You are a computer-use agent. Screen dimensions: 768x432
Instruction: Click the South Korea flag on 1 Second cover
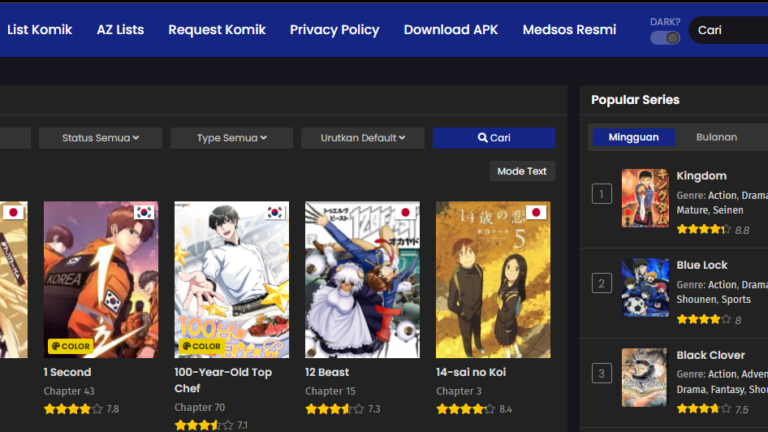[x=144, y=212]
